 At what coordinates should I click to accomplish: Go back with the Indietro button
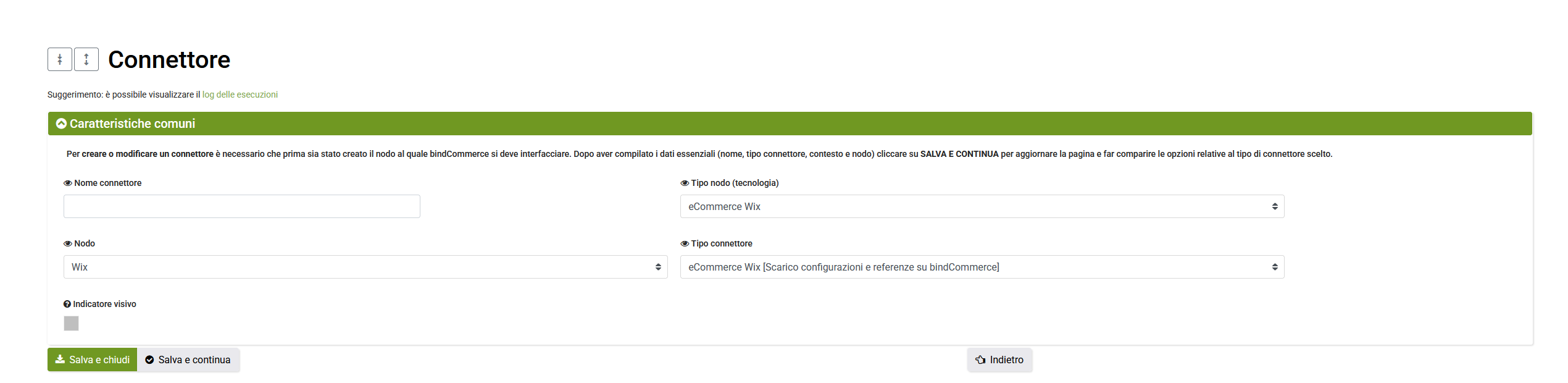(x=999, y=360)
